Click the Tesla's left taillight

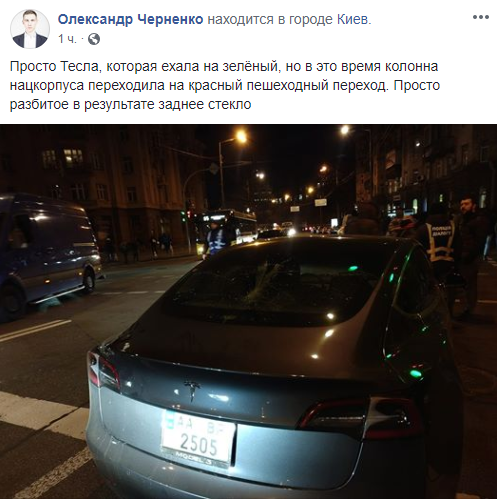coord(103,370)
